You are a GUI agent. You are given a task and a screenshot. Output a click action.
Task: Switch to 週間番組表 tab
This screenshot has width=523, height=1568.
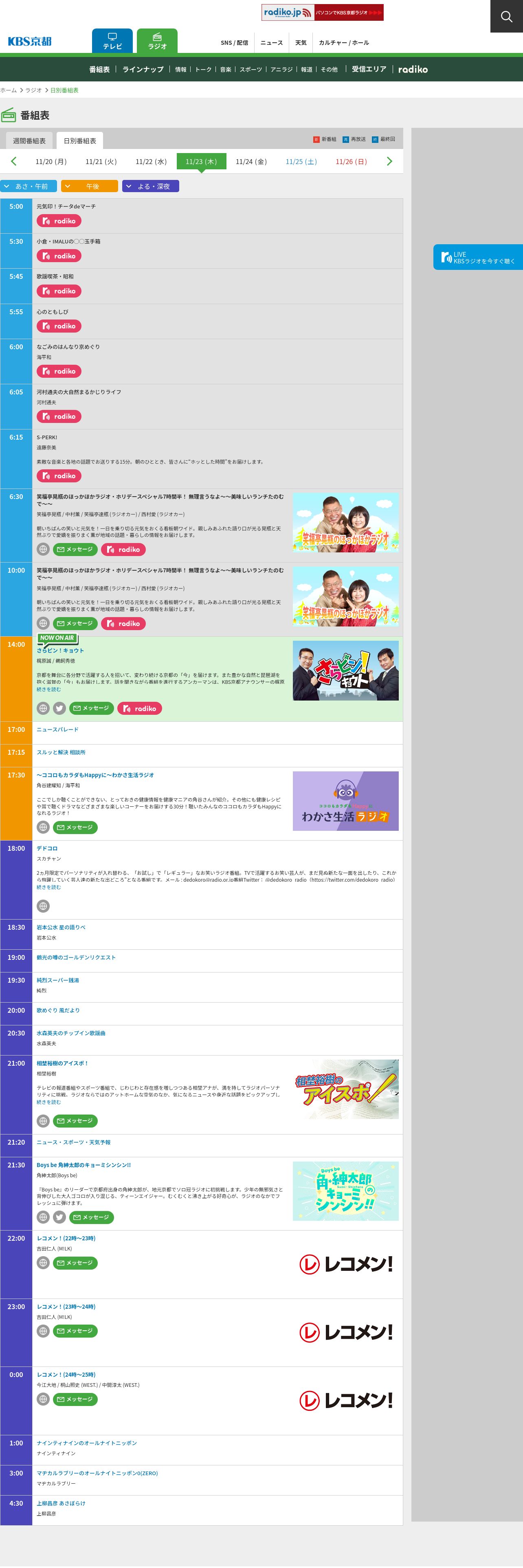coord(29,140)
